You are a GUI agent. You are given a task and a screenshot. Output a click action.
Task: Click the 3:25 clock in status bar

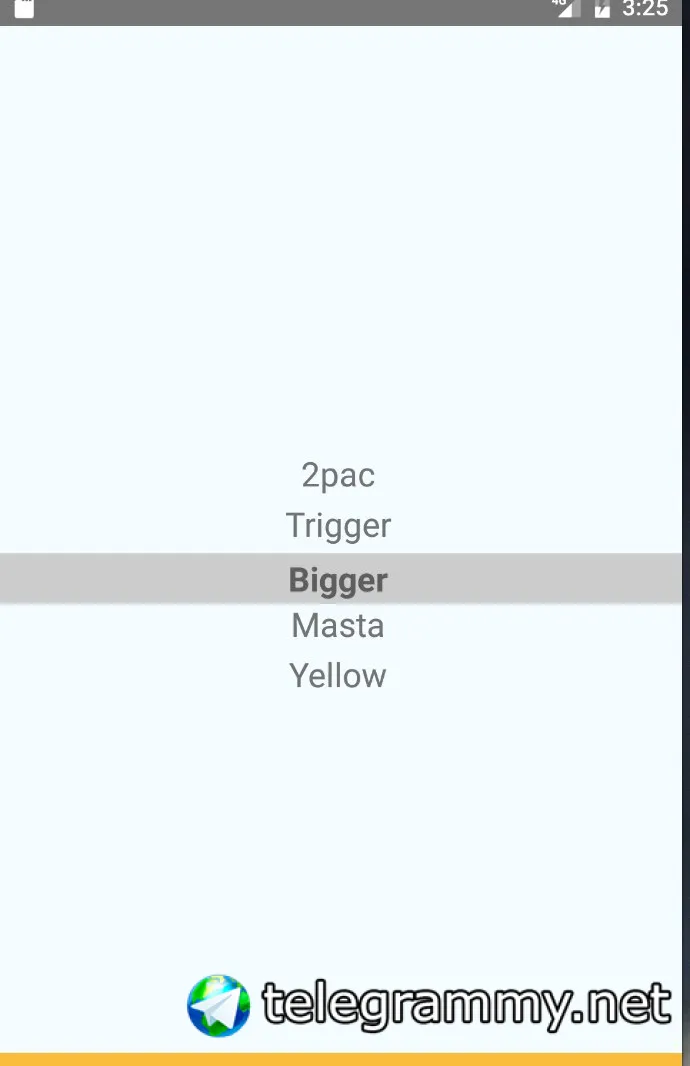coord(645,9)
